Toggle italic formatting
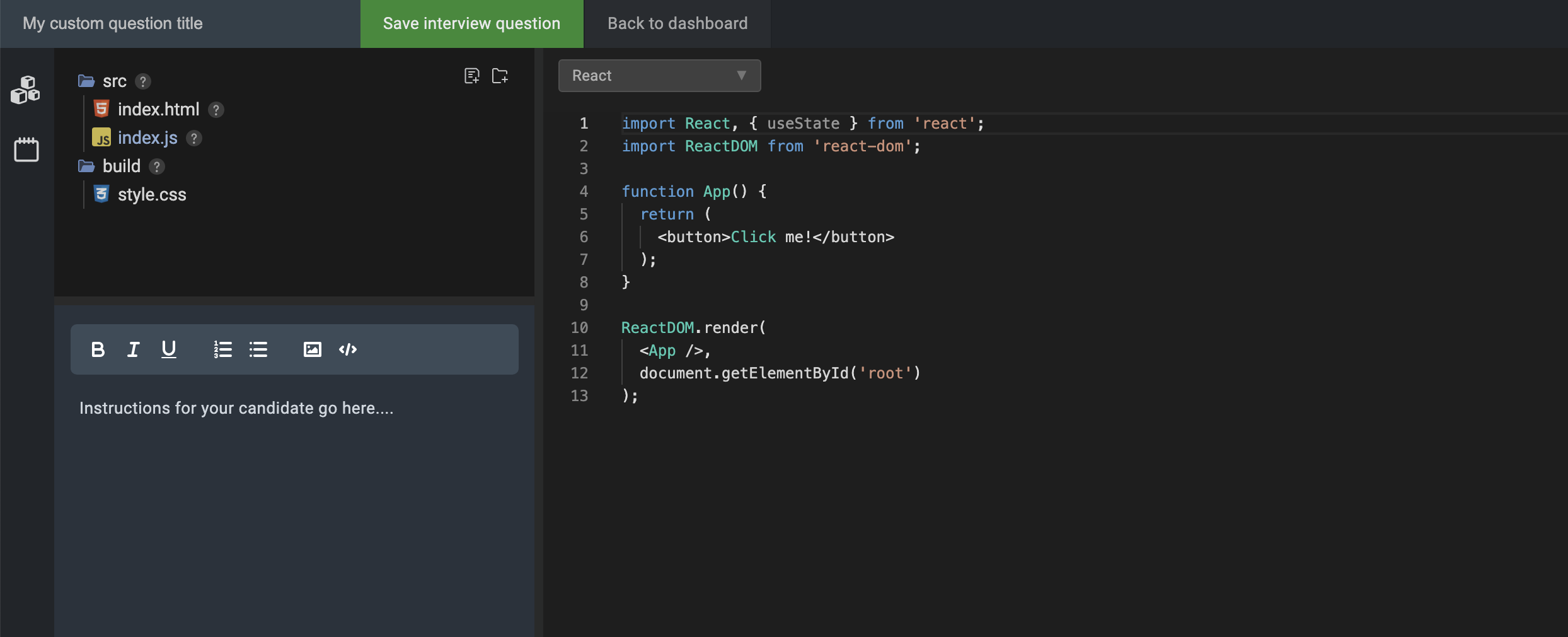Viewport: 1568px width, 637px height. tap(133, 349)
